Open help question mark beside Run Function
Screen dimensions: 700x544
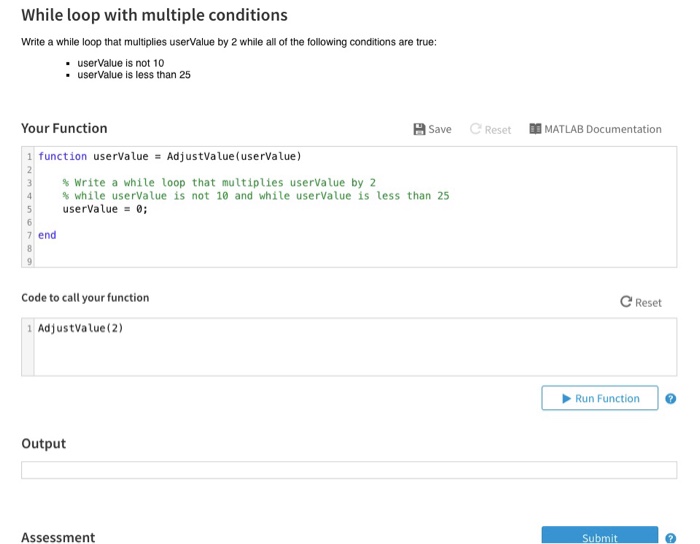point(671,399)
